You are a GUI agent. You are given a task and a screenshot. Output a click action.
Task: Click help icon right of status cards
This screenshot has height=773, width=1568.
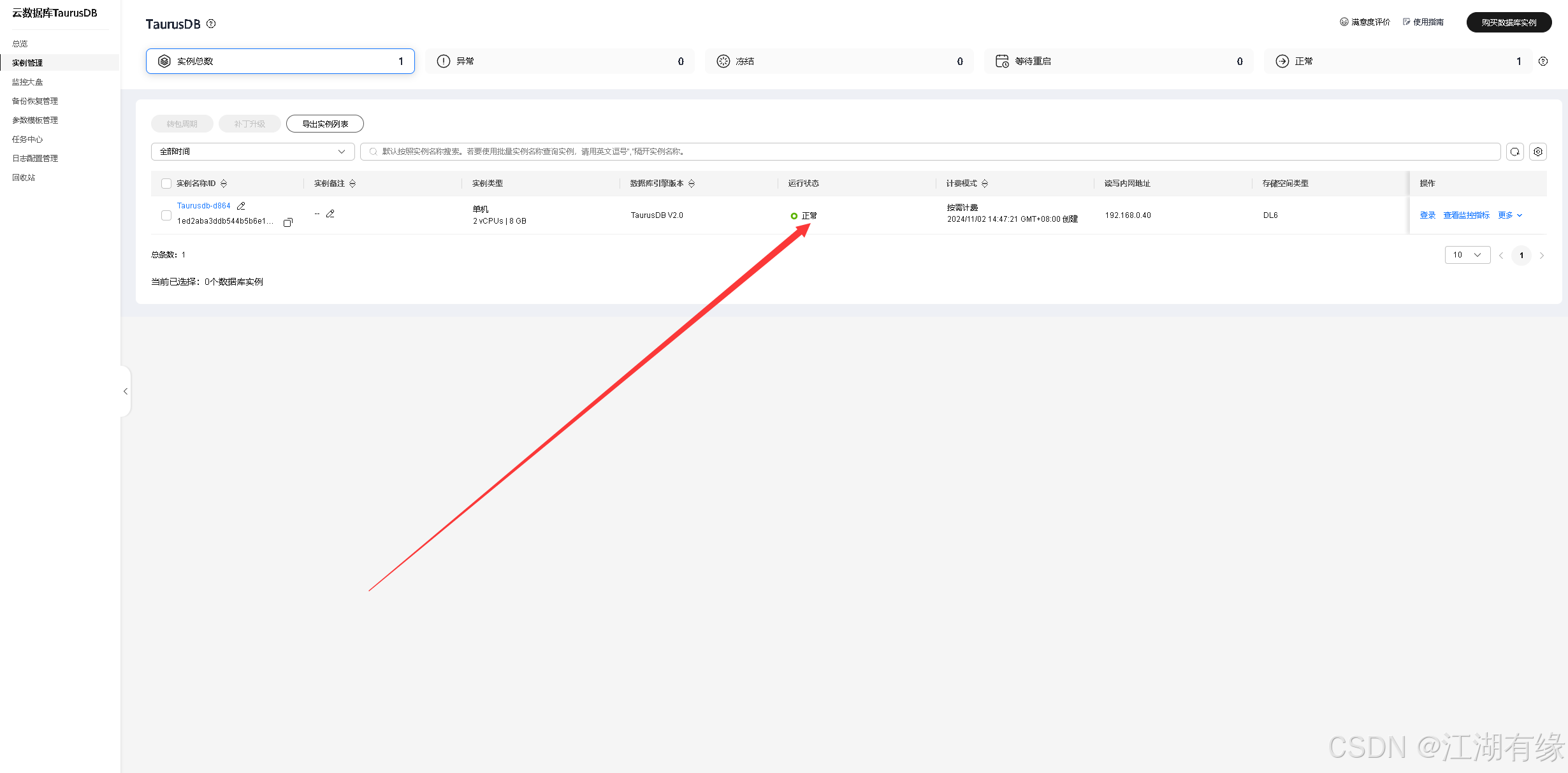[x=1543, y=61]
